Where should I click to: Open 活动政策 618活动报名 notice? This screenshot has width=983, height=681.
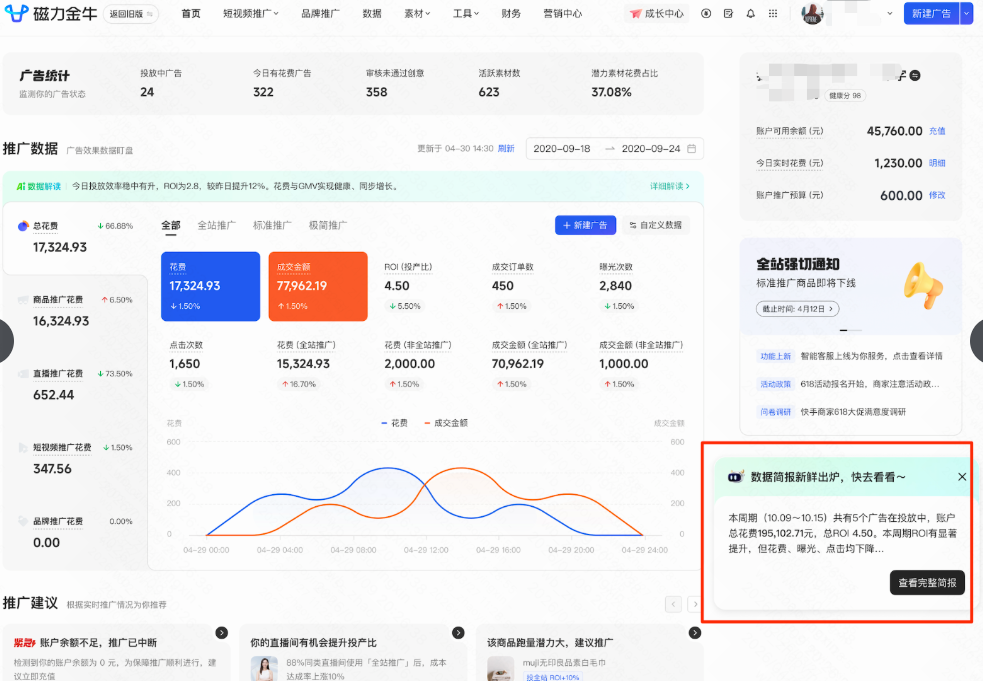pyautogui.click(x=848, y=384)
